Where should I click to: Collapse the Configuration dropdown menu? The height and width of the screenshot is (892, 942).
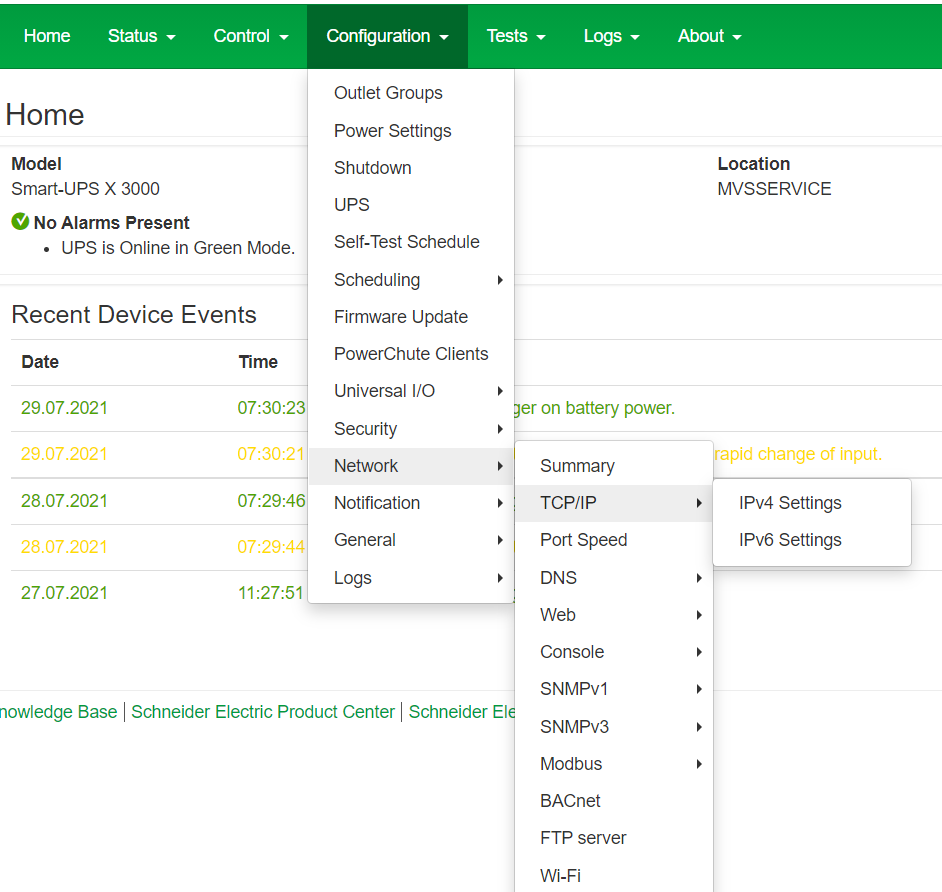(387, 36)
